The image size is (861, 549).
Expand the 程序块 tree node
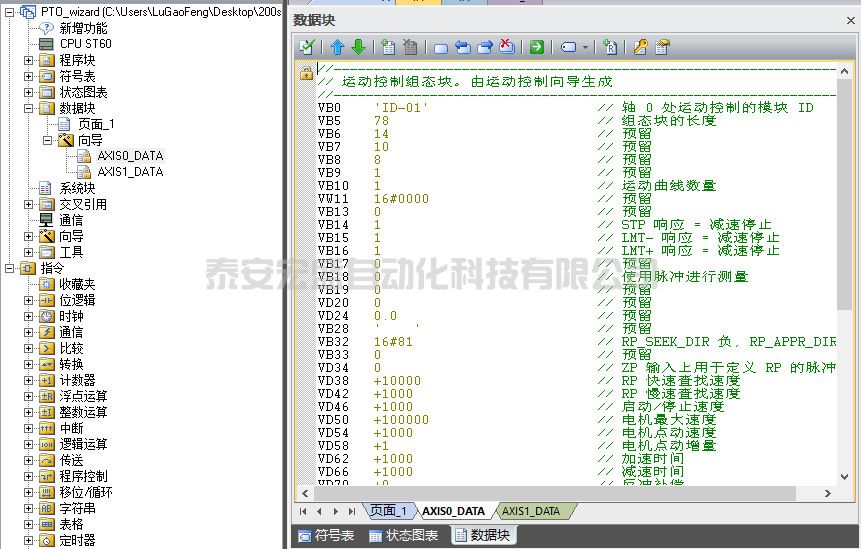(x=29, y=60)
